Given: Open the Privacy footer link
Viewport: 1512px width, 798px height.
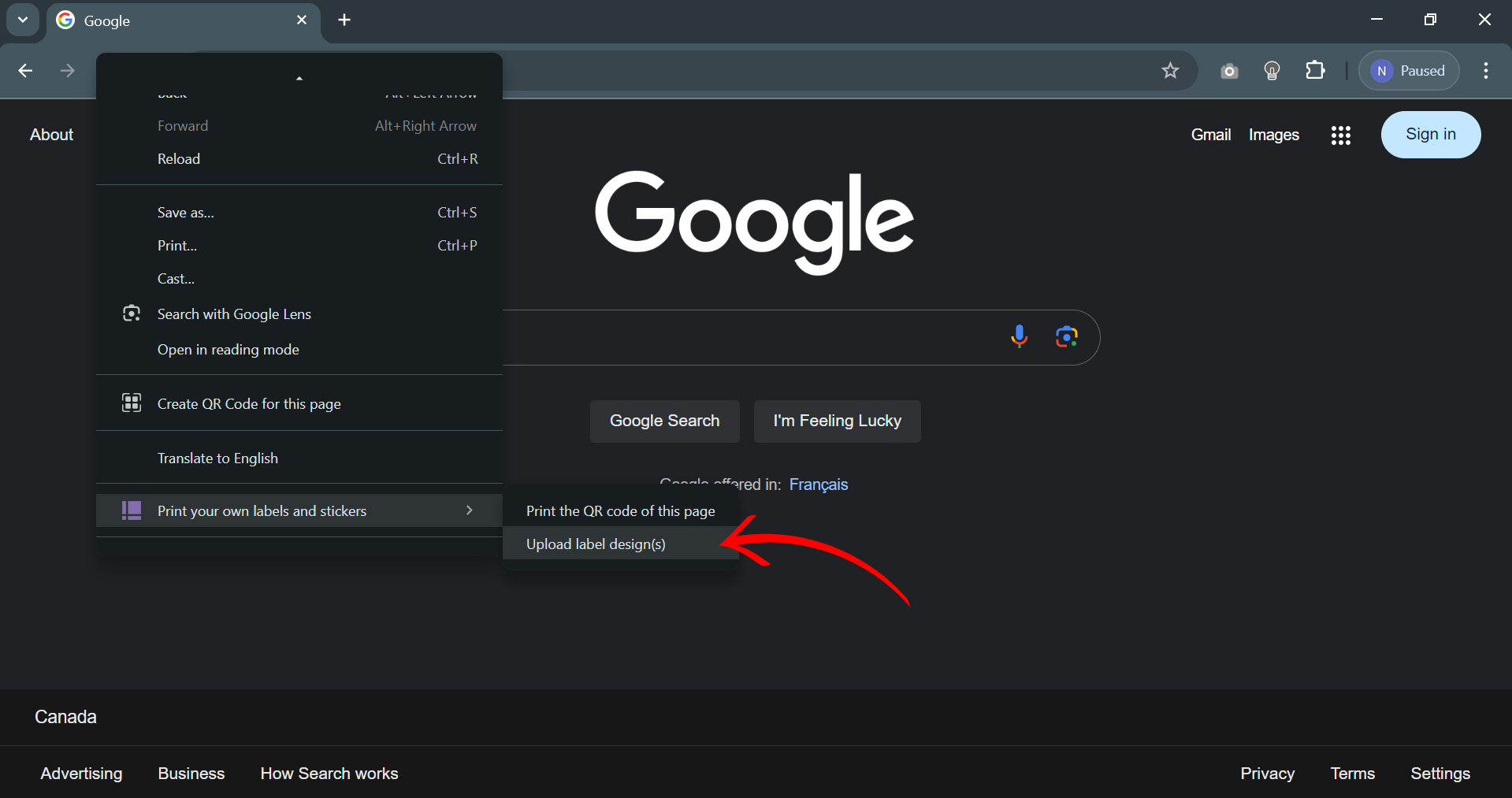Looking at the screenshot, I should click(x=1267, y=774).
